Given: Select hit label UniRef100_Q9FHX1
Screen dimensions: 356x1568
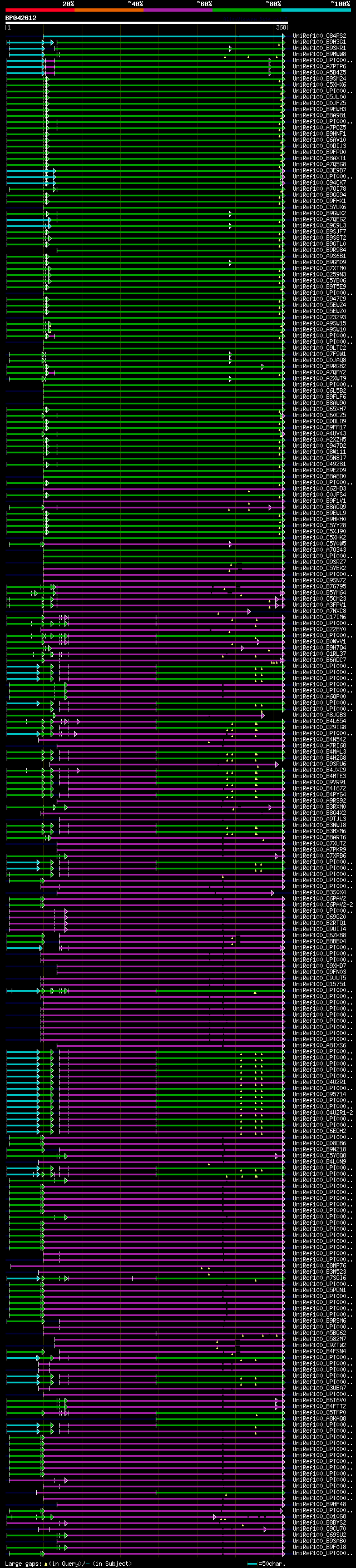Looking at the screenshot, I should click(x=319, y=201).
